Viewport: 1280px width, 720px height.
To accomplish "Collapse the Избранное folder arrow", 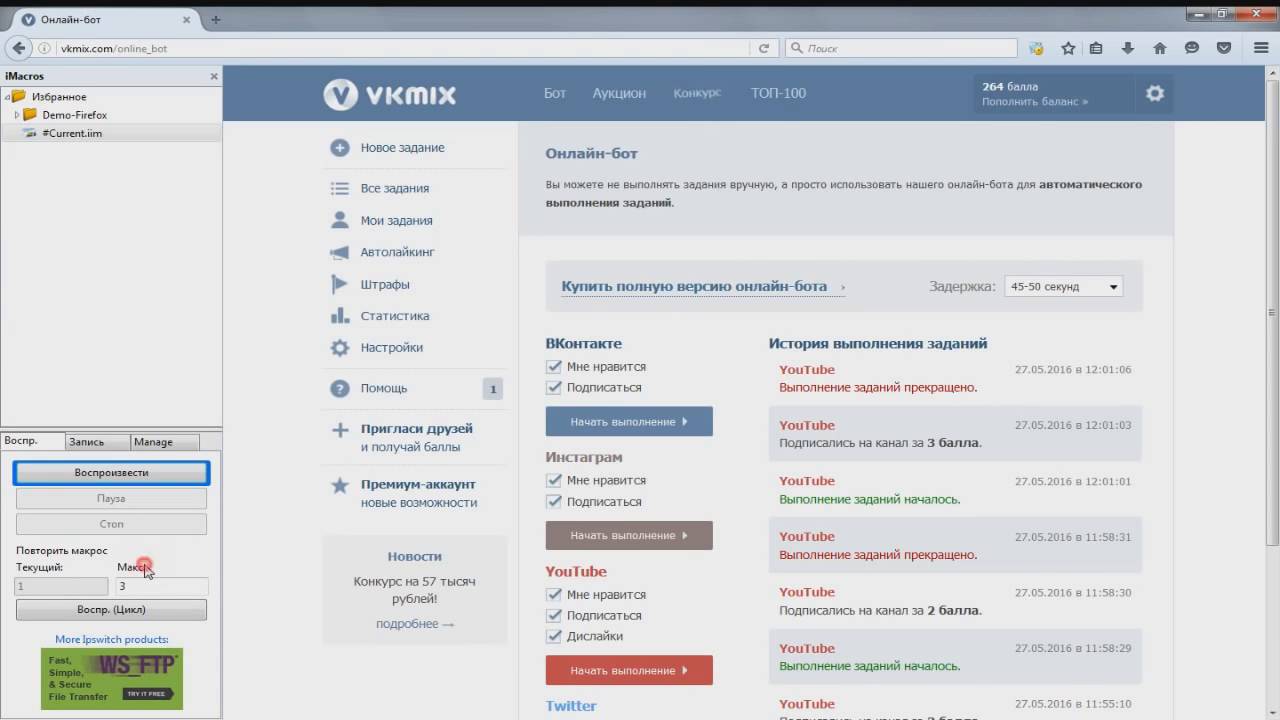I will coord(7,97).
